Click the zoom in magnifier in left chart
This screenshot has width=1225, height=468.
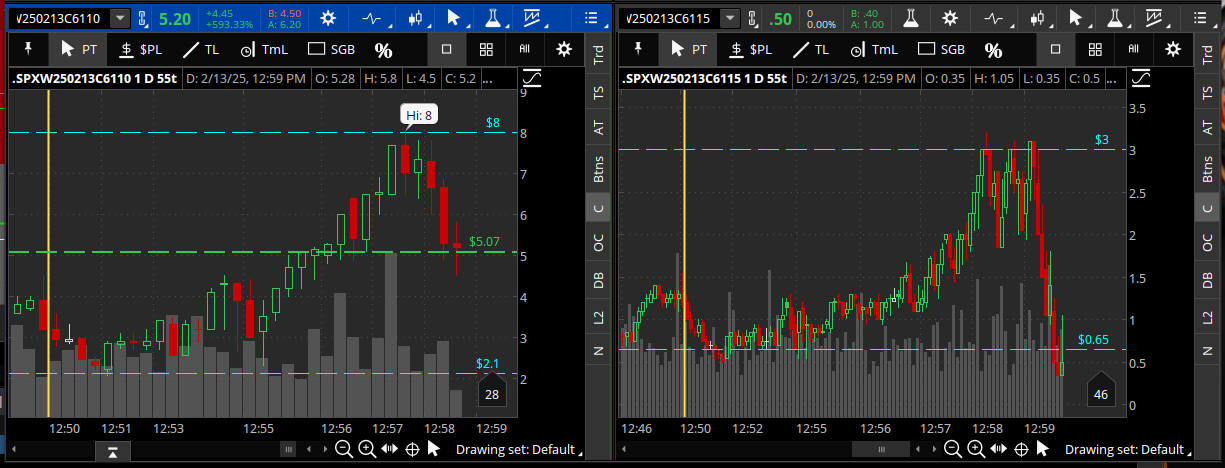[x=367, y=449]
